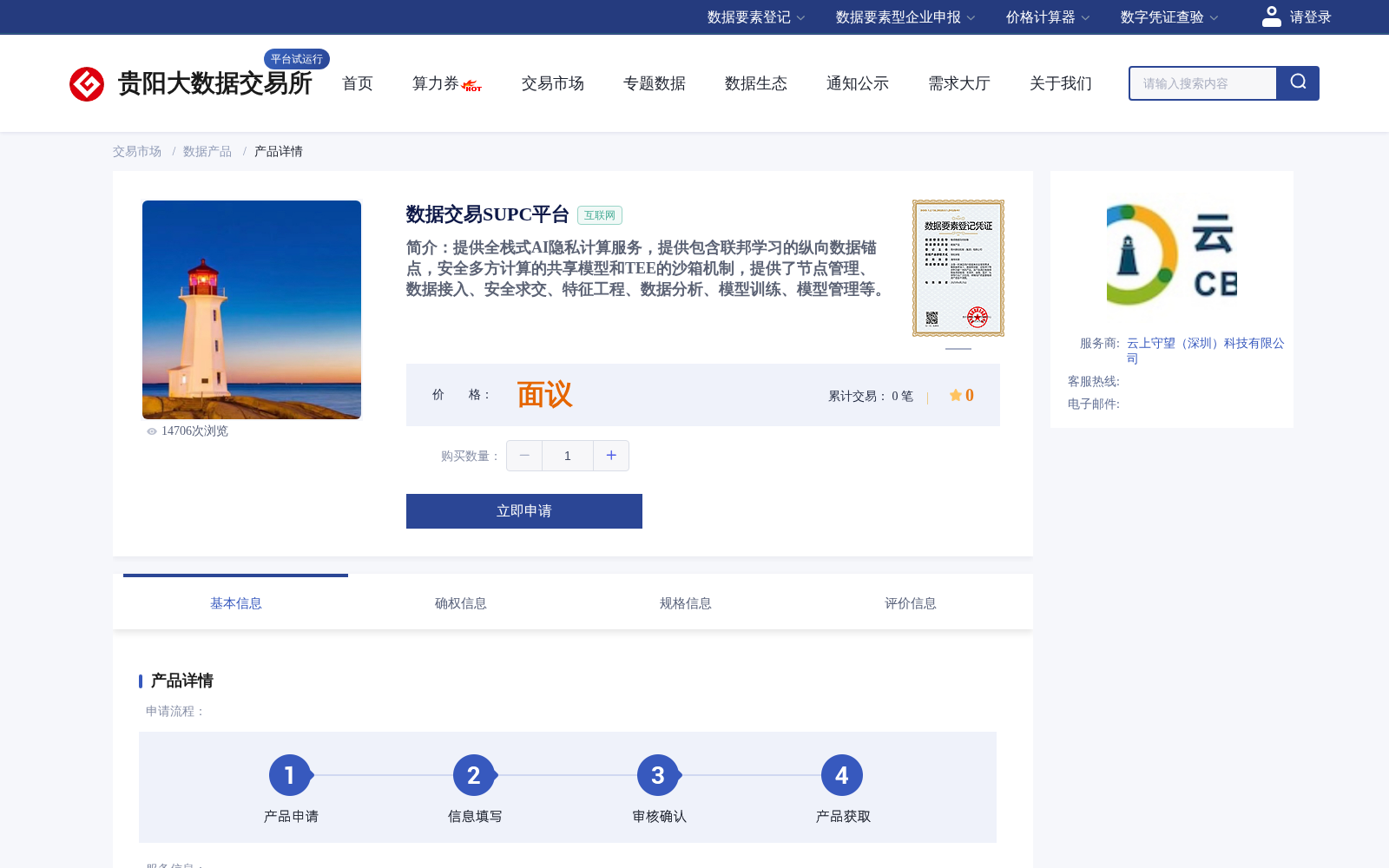The width and height of the screenshot is (1389, 868).
Task: Open the lighthouse product image
Action: [252, 310]
